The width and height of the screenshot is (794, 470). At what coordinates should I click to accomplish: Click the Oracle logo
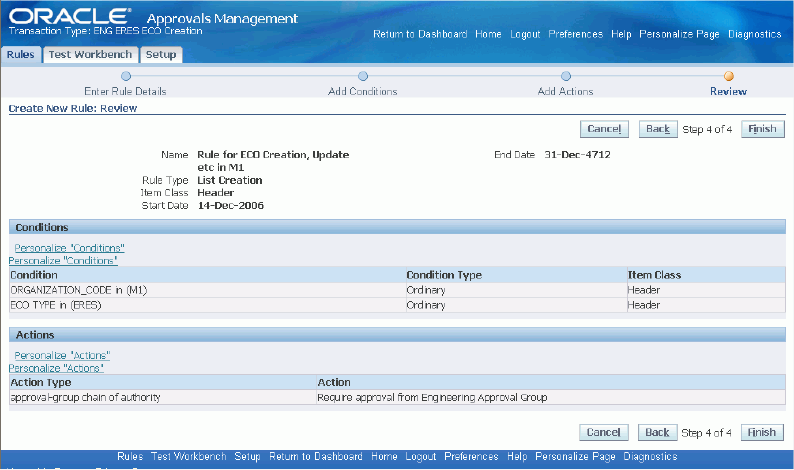click(x=69, y=16)
